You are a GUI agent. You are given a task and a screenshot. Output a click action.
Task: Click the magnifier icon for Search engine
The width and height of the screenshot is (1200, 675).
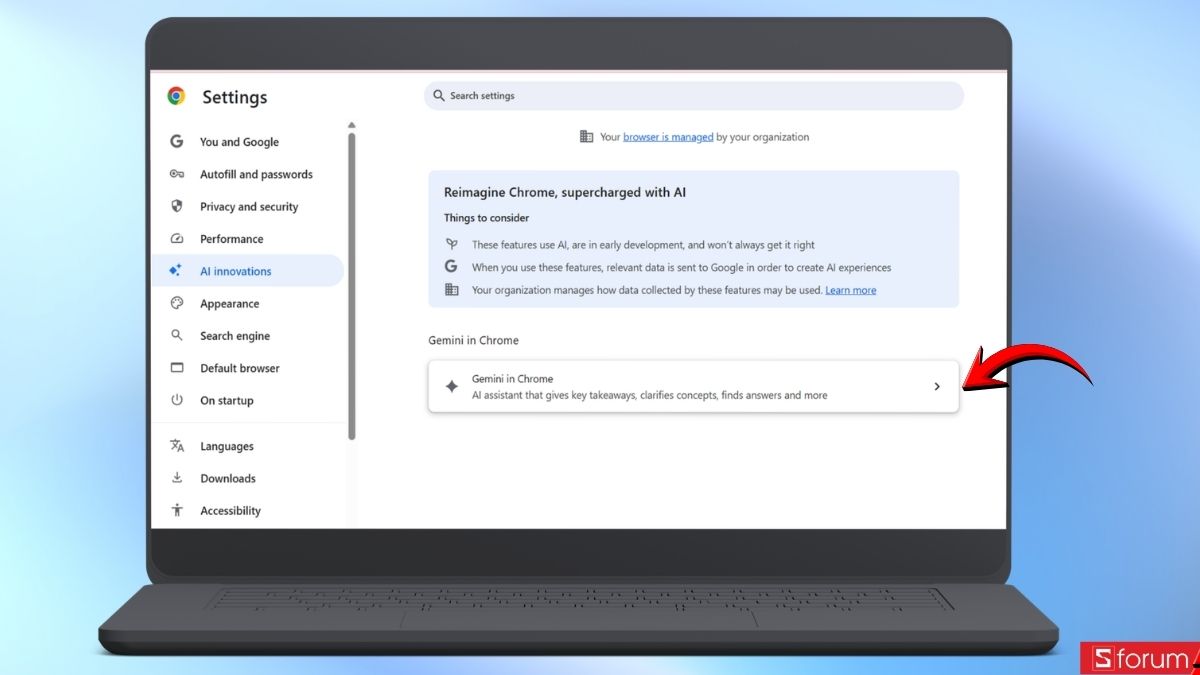coord(177,336)
